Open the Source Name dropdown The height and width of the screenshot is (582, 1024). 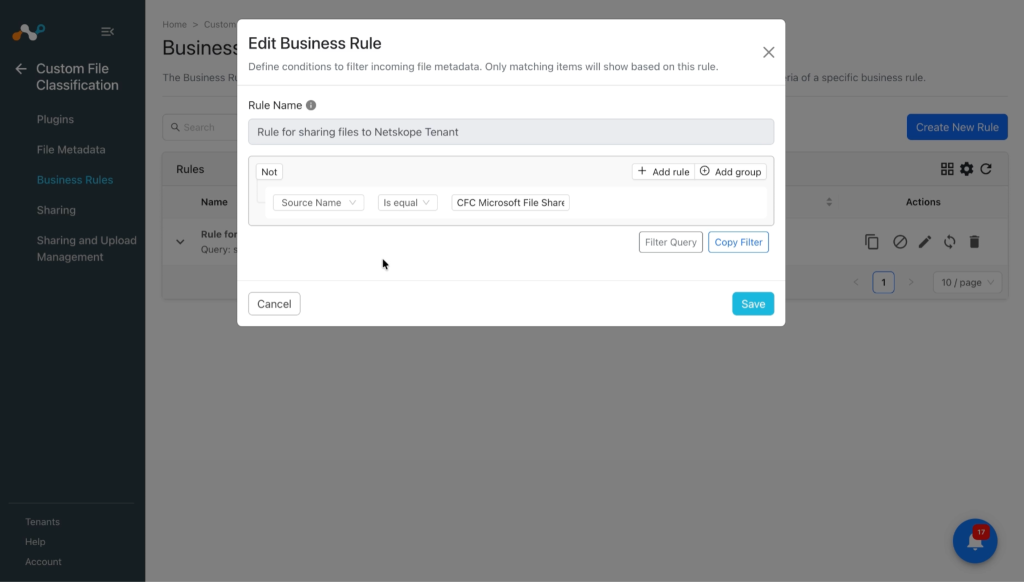(x=318, y=202)
